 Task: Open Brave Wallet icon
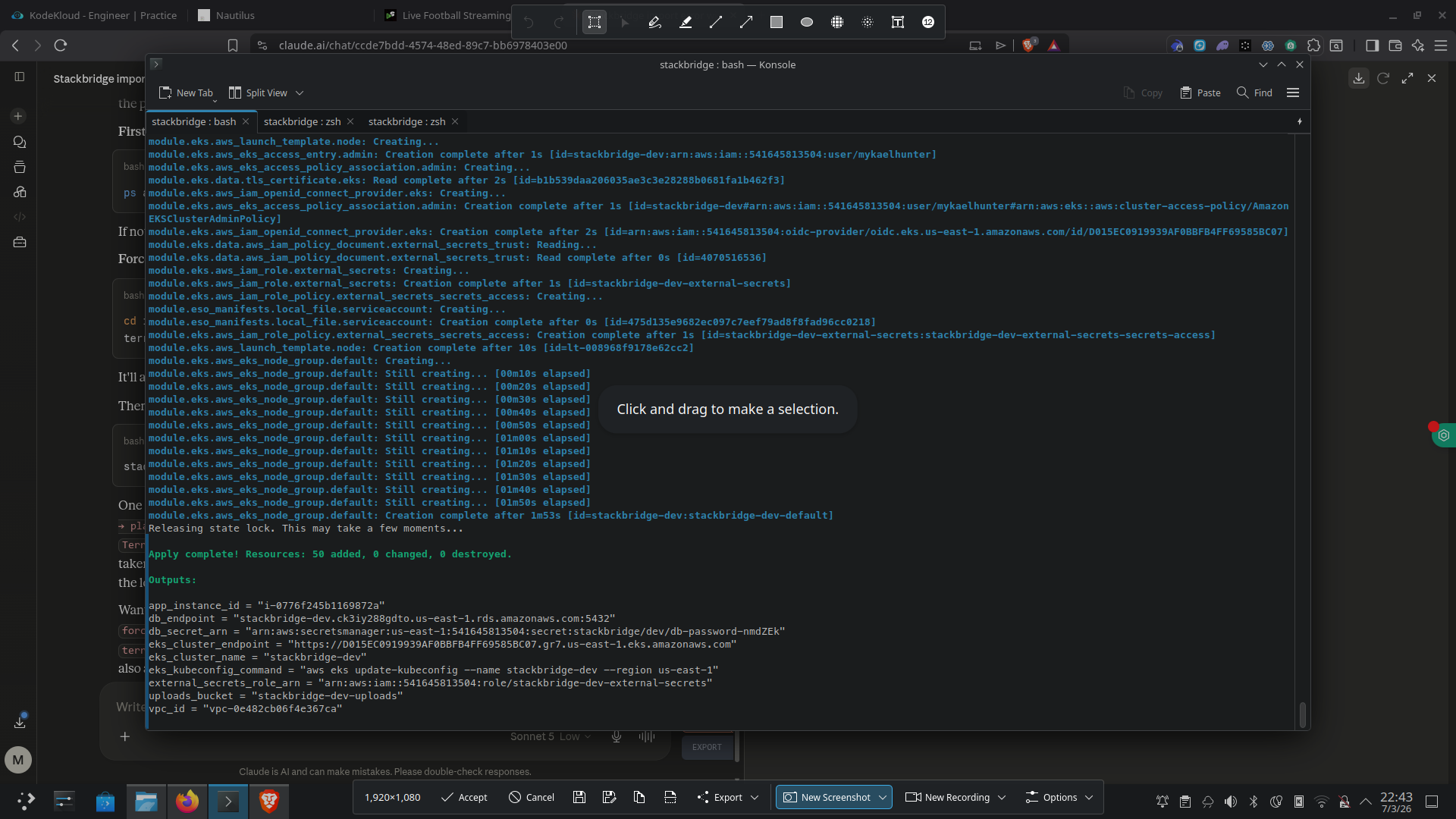(1395, 45)
